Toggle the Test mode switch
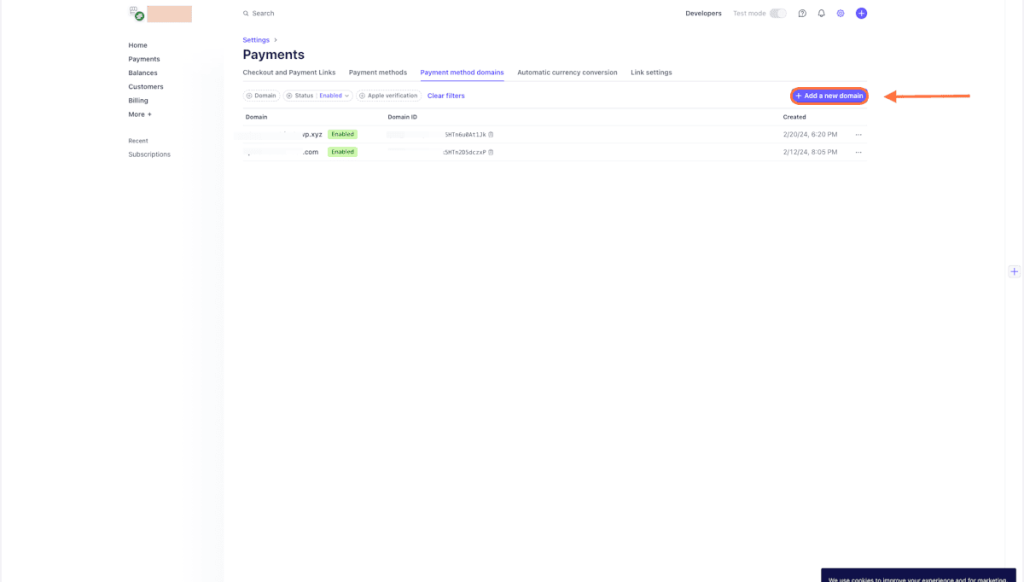This screenshot has width=1024, height=582. tap(777, 13)
